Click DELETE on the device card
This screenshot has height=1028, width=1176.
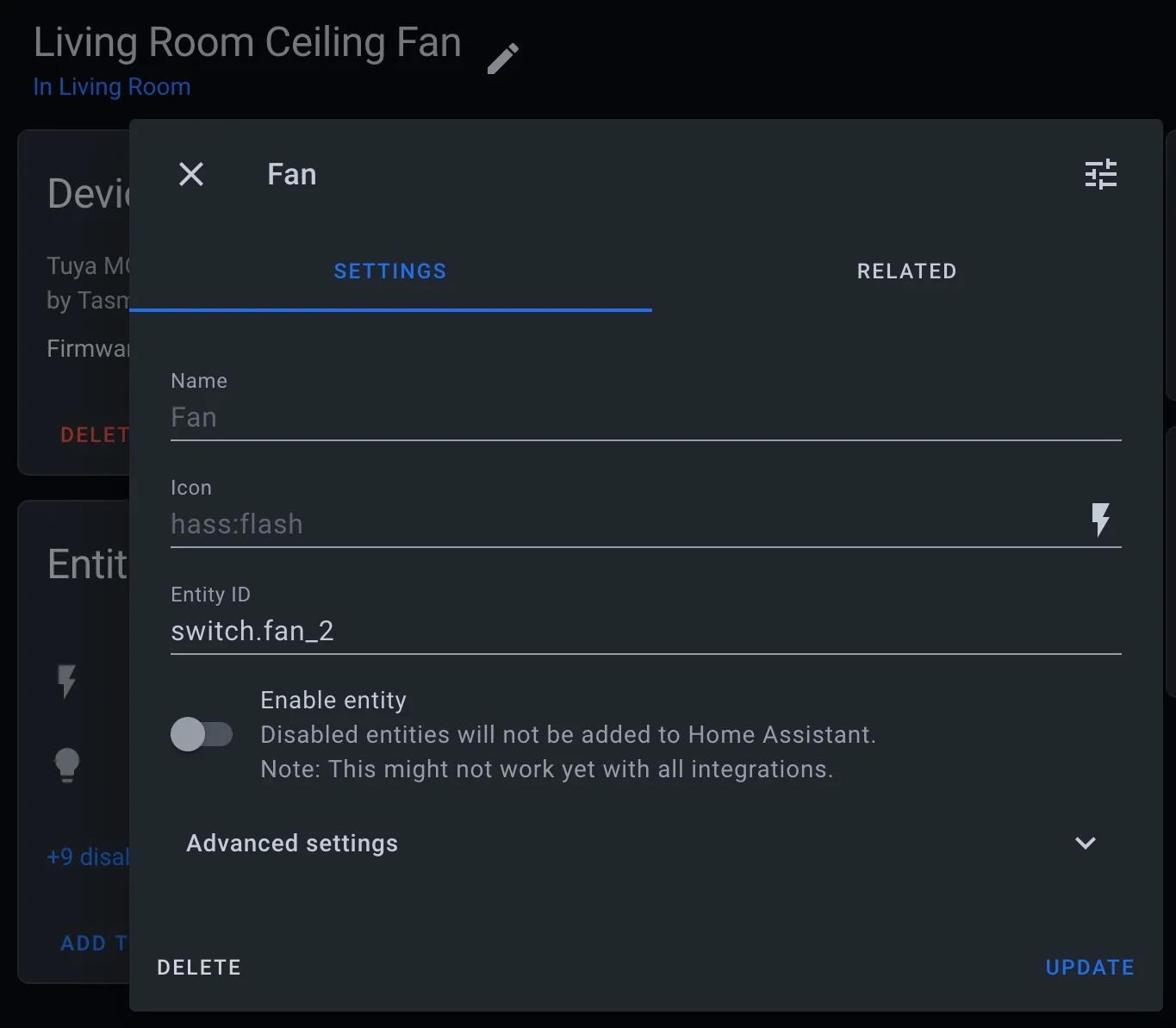pyautogui.click(x=93, y=435)
